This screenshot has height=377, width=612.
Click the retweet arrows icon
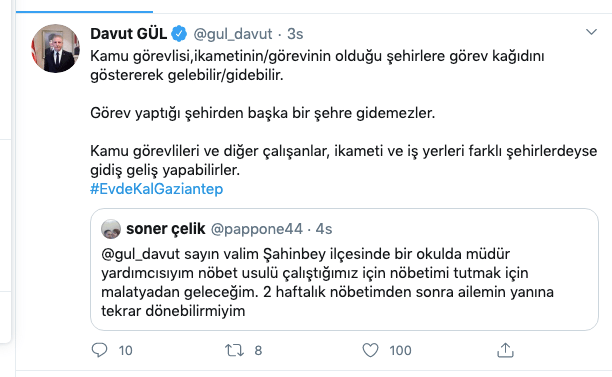point(234,350)
